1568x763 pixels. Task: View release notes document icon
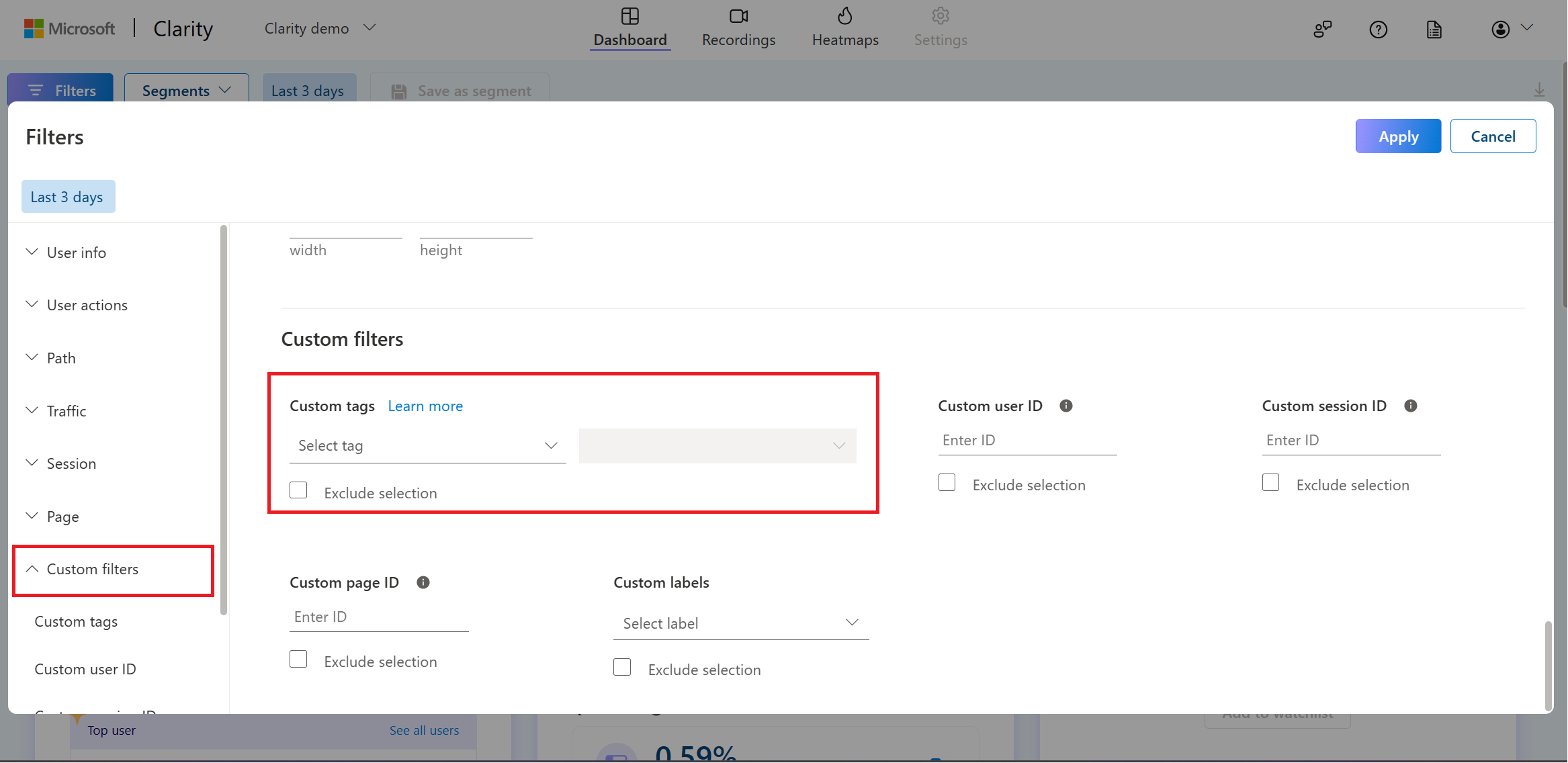(x=1434, y=29)
